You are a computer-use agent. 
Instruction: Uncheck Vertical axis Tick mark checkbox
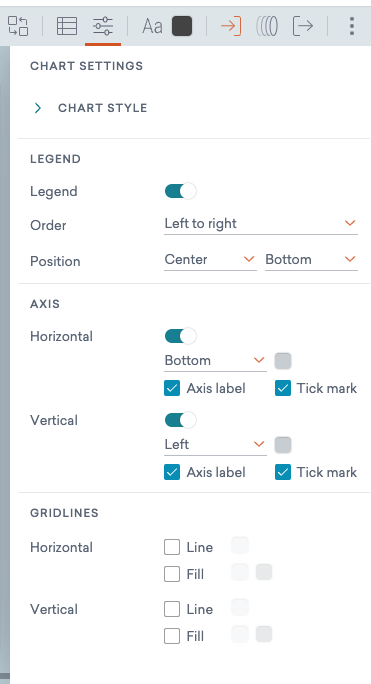point(283,472)
